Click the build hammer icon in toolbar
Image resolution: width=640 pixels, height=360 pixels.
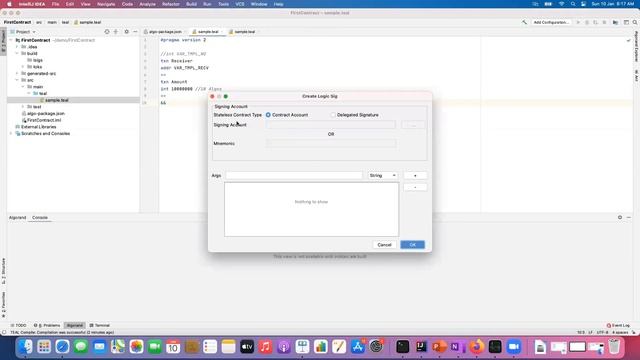pyautogui.click(x=524, y=22)
